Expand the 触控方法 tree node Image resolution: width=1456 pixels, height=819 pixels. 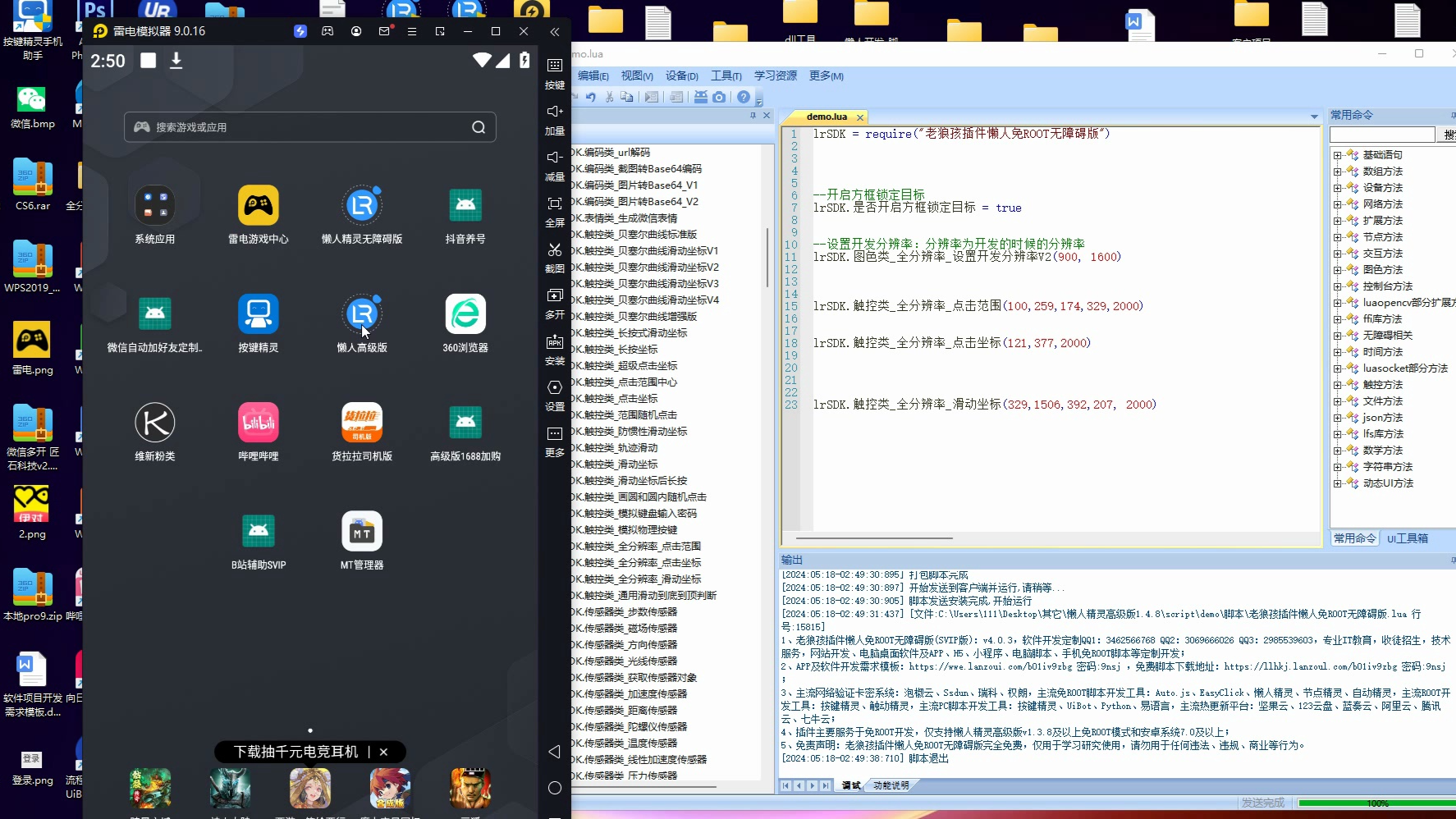coord(1337,385)
